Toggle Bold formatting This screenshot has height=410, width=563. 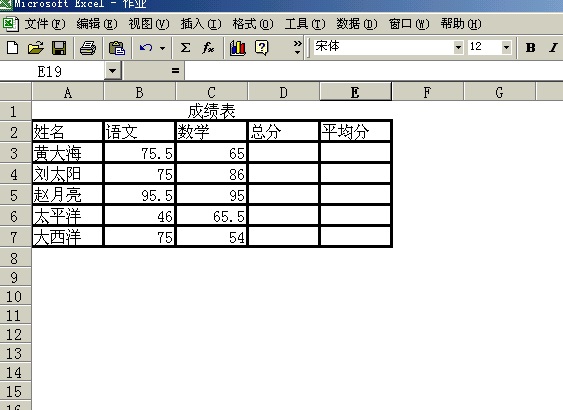pos(530,47)
